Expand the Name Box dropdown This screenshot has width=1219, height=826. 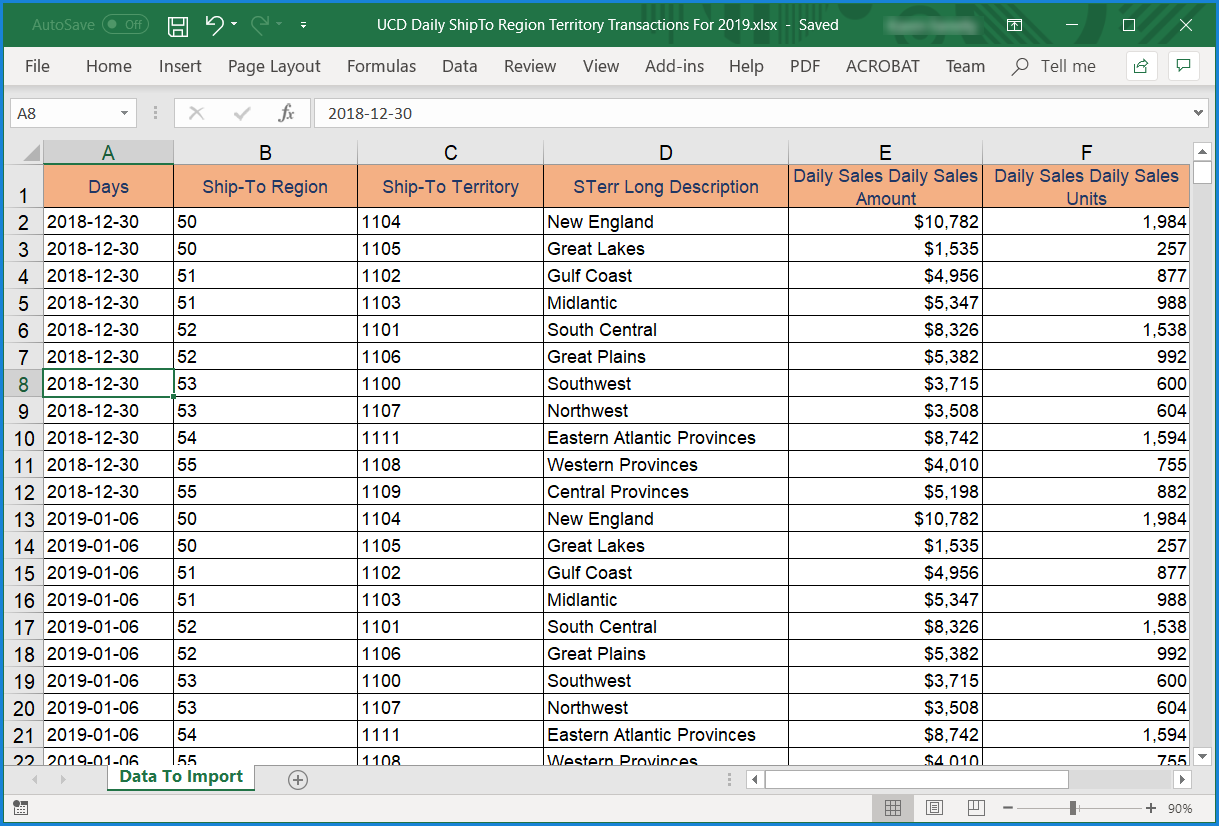coord(125,114)
